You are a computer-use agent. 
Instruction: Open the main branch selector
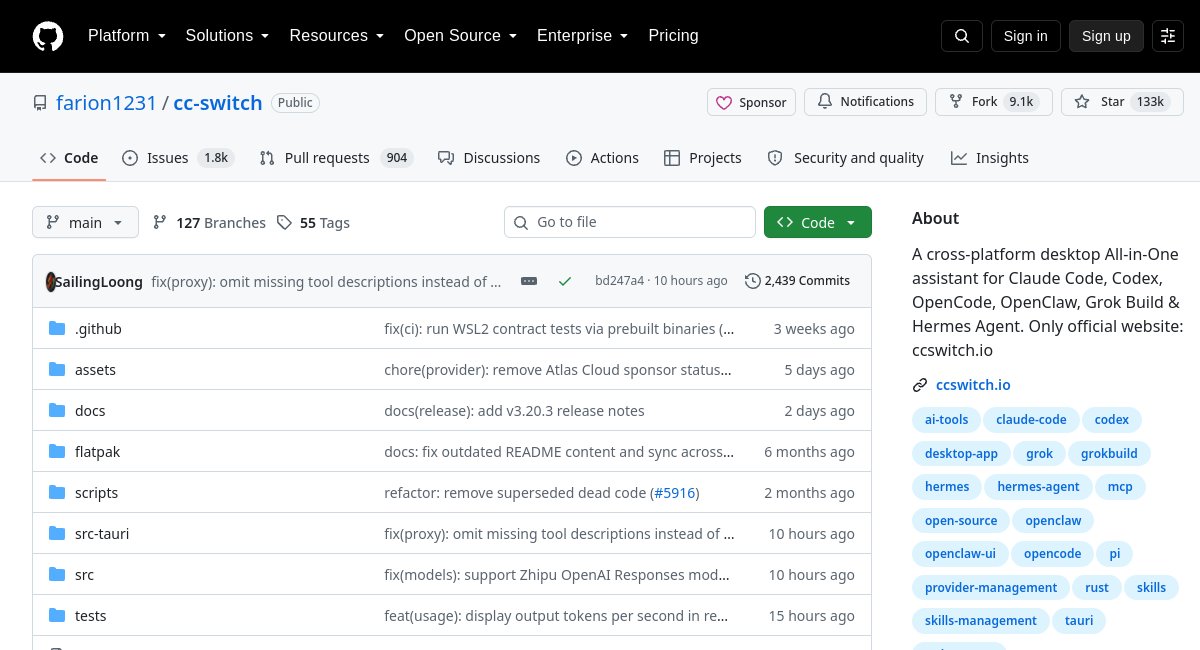click(x=85, y=222)
